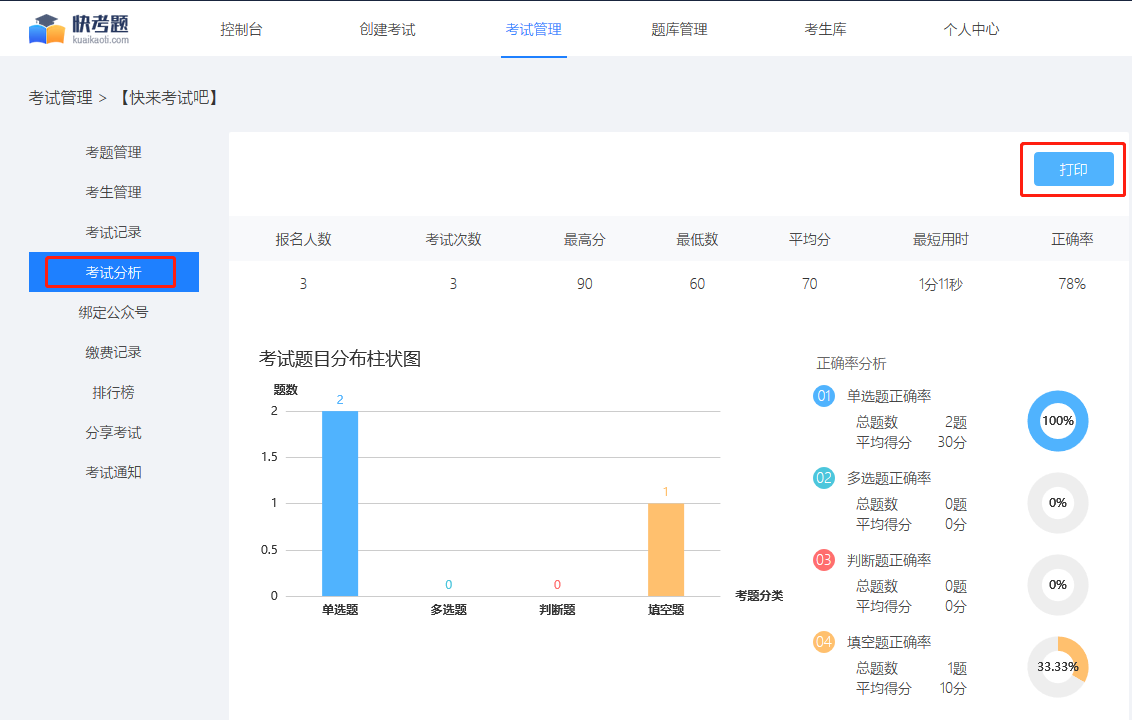The height and width of the screenshot is (720, 1132).
Task: Click the 报名人数 column header
Action: (303, 240)
